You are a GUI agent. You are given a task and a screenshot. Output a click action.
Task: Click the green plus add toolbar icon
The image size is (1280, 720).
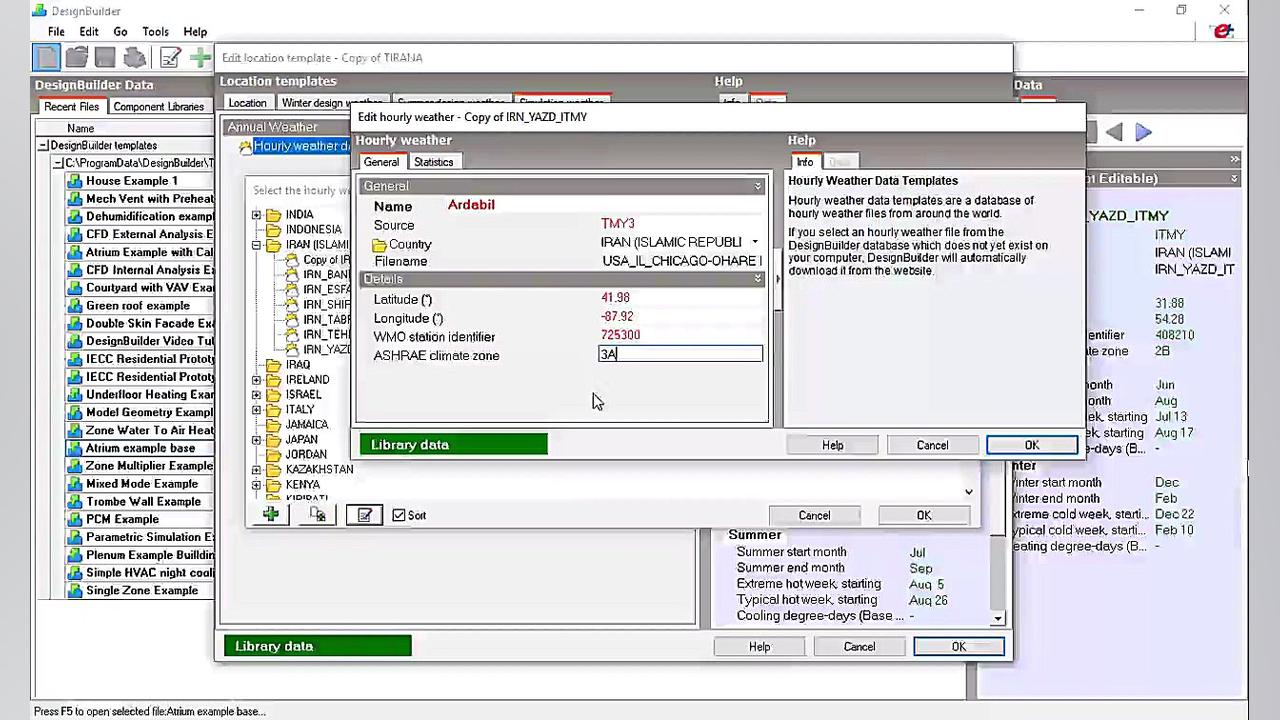pos(200,58)
